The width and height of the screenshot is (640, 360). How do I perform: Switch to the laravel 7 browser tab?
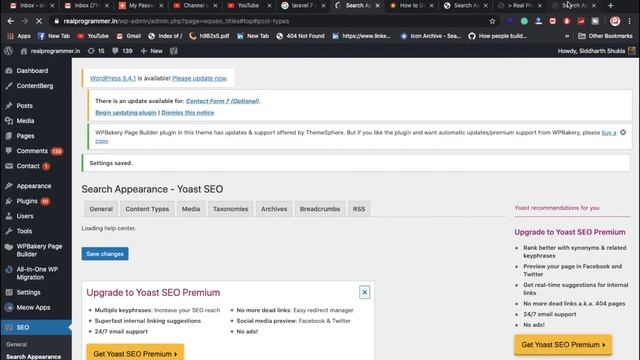[302, 5]
